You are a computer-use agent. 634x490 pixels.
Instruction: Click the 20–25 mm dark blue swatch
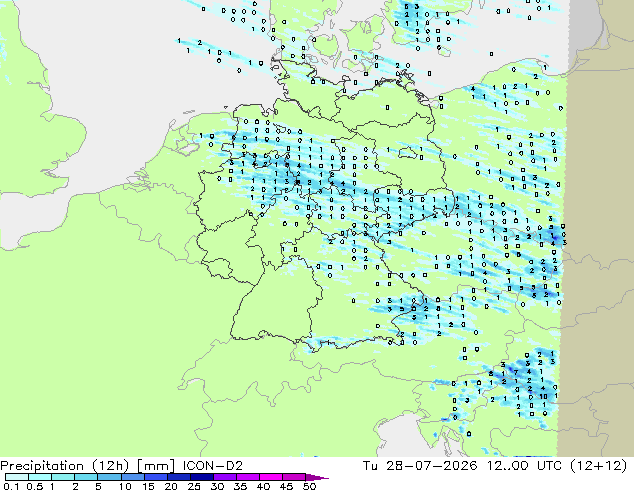pyautogui.click(x=179, y=477)
